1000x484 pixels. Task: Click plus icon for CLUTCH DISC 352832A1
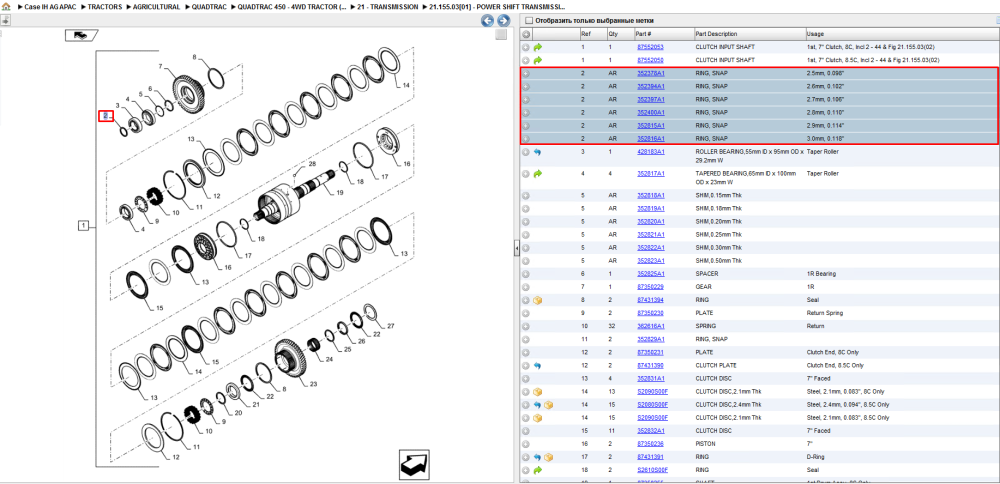click(526, 431)
